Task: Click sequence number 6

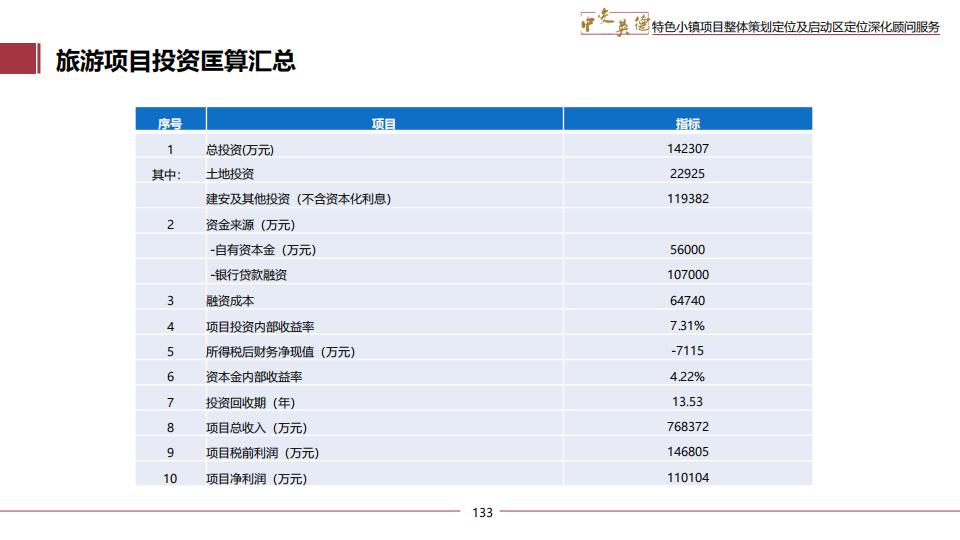Action: (170, 377)
